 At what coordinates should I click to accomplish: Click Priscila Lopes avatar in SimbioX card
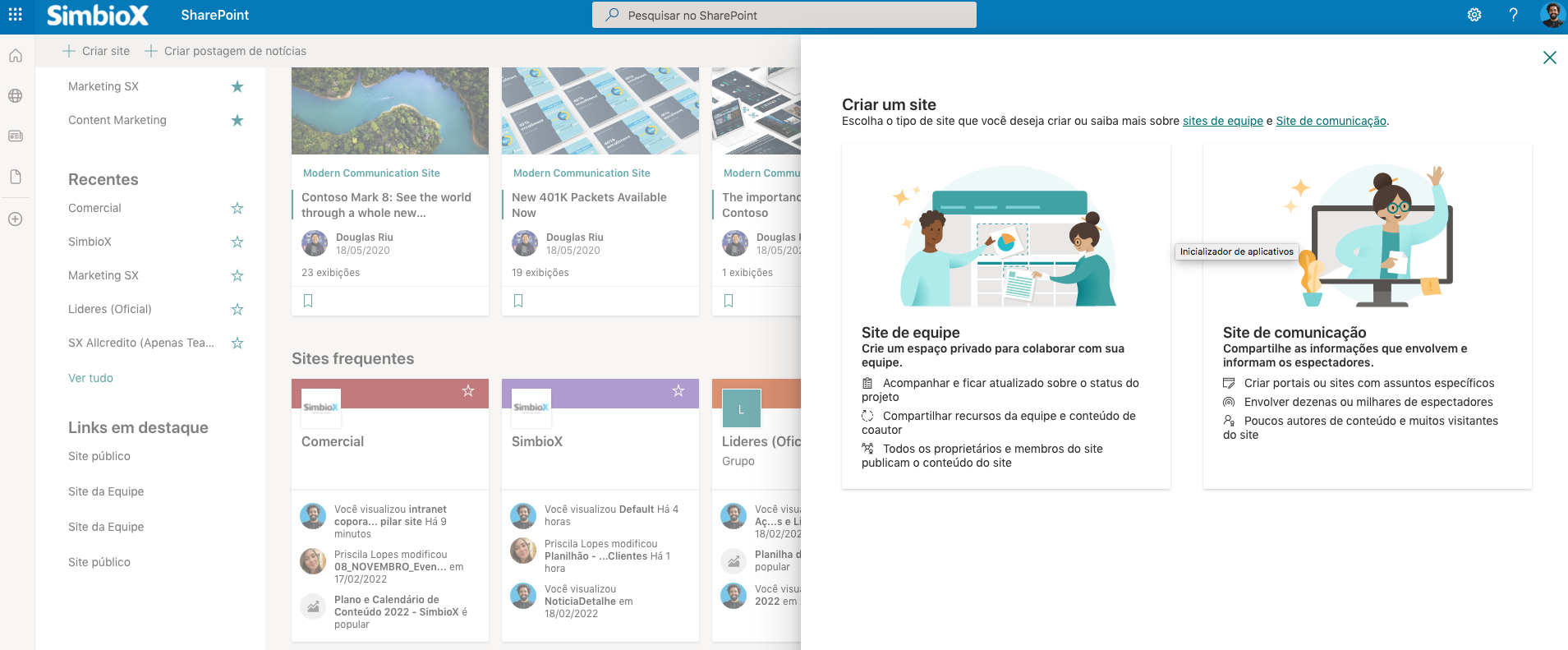click(x=523, y=551)
